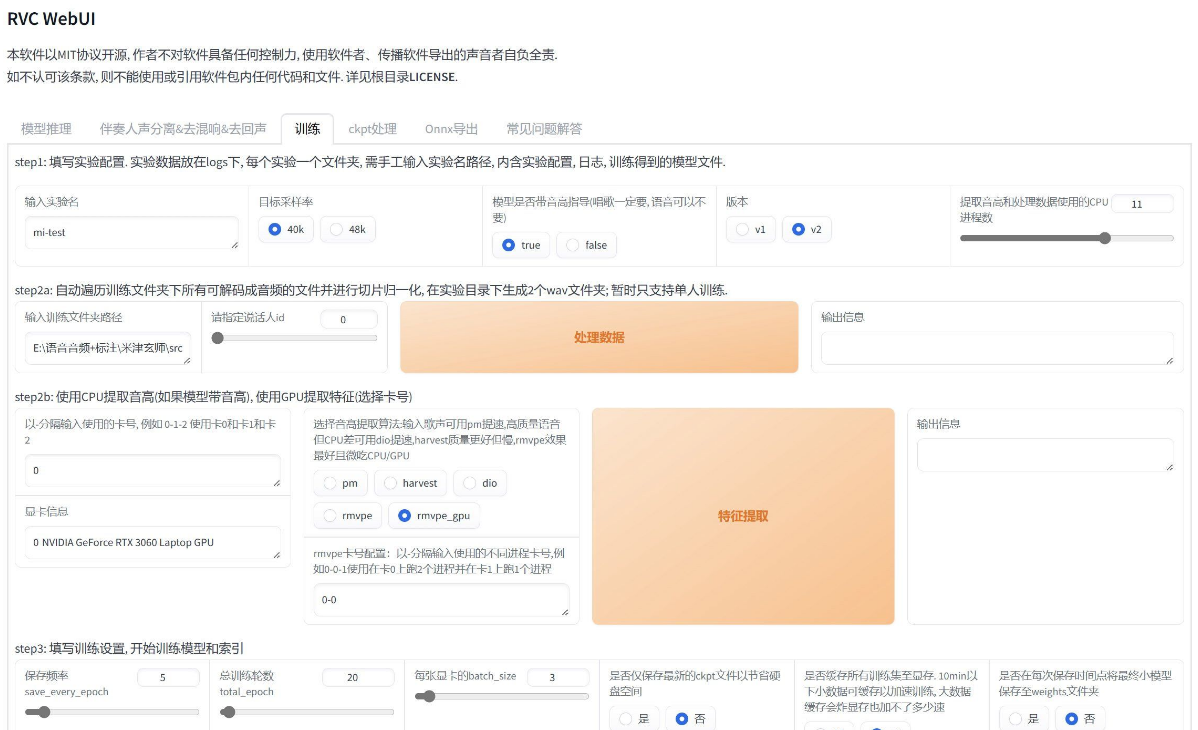The image size is (1198, 730).
Task: Open the ckpt处理 tab
Action: coord(372,129)
